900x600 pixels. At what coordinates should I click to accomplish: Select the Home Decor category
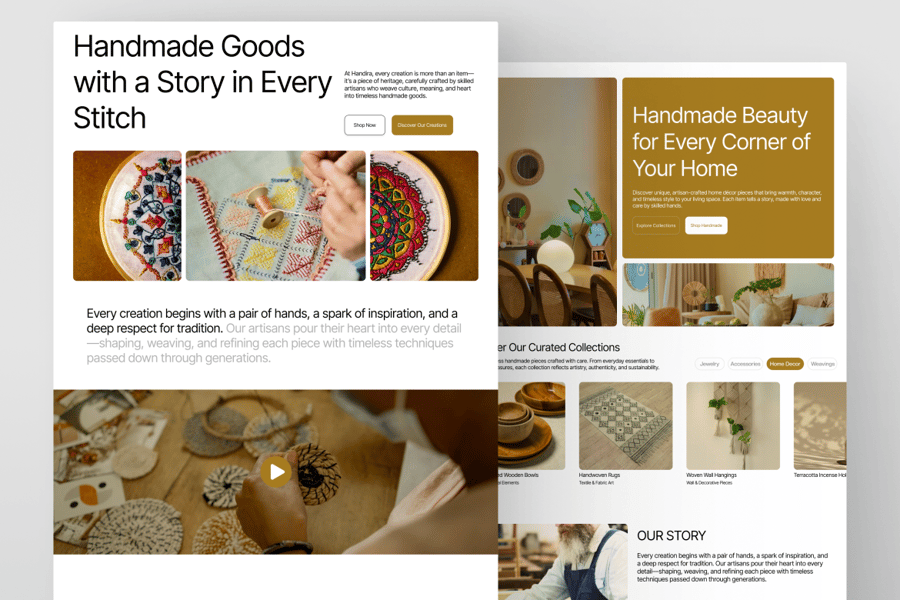tap(785, 364)
